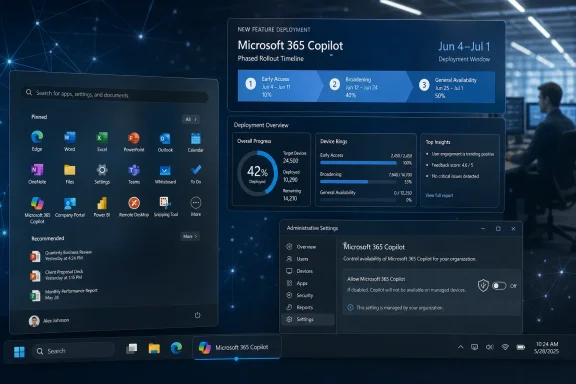This screenshot has width=576, height=384.
Task: Click the Wi-Fi icon in system tray
Action: [505, 347]
